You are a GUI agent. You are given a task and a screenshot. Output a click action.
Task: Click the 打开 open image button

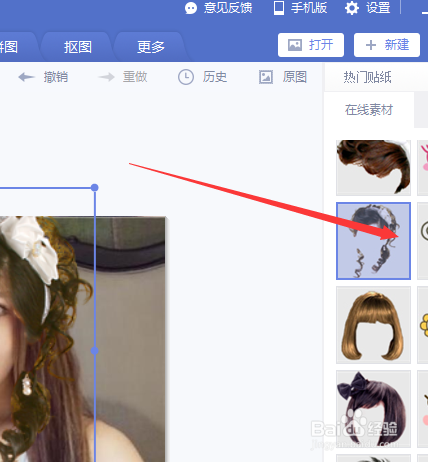point(311,45)
